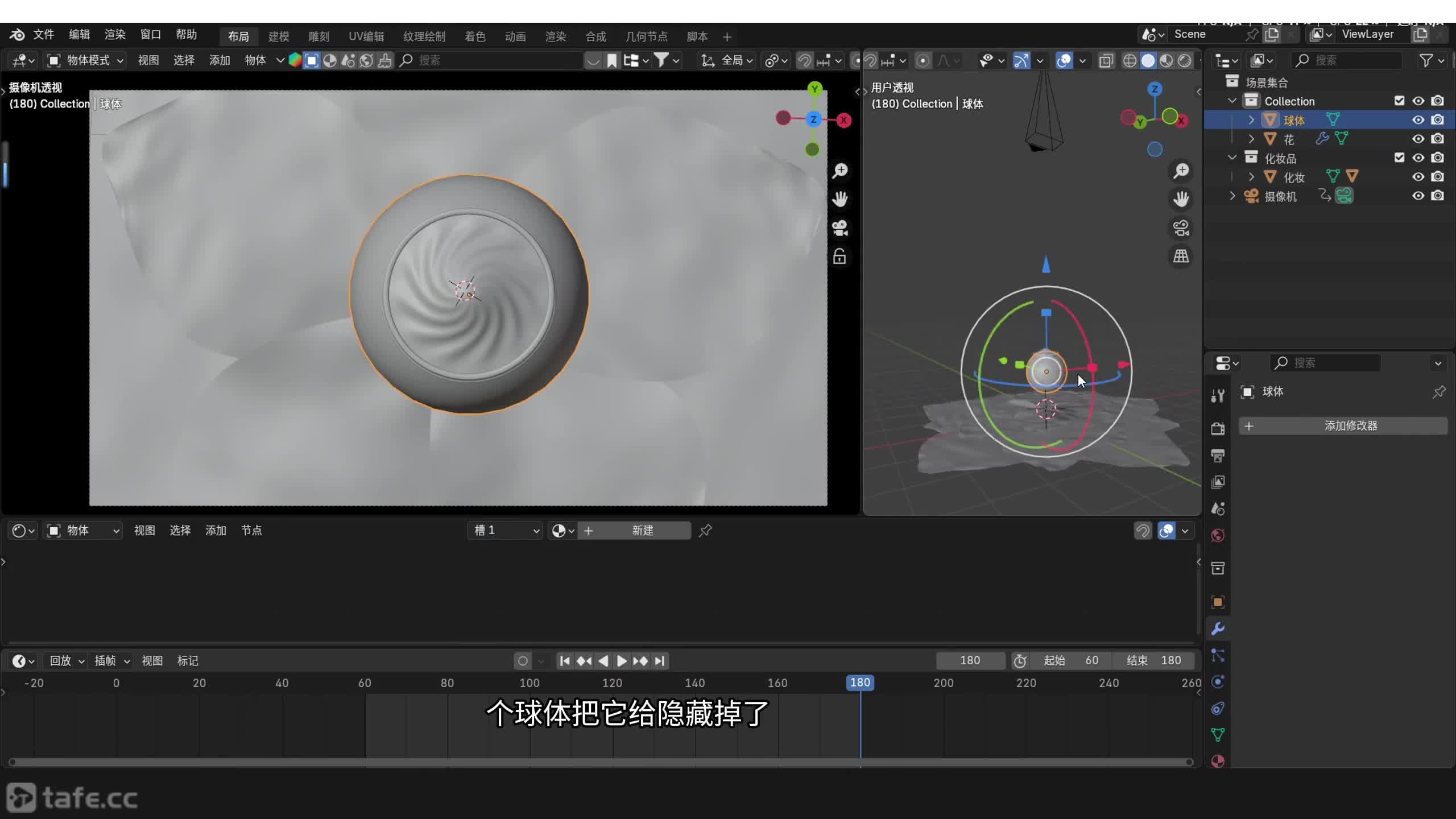Select material preview shading mode

[x=1166, y=61]
